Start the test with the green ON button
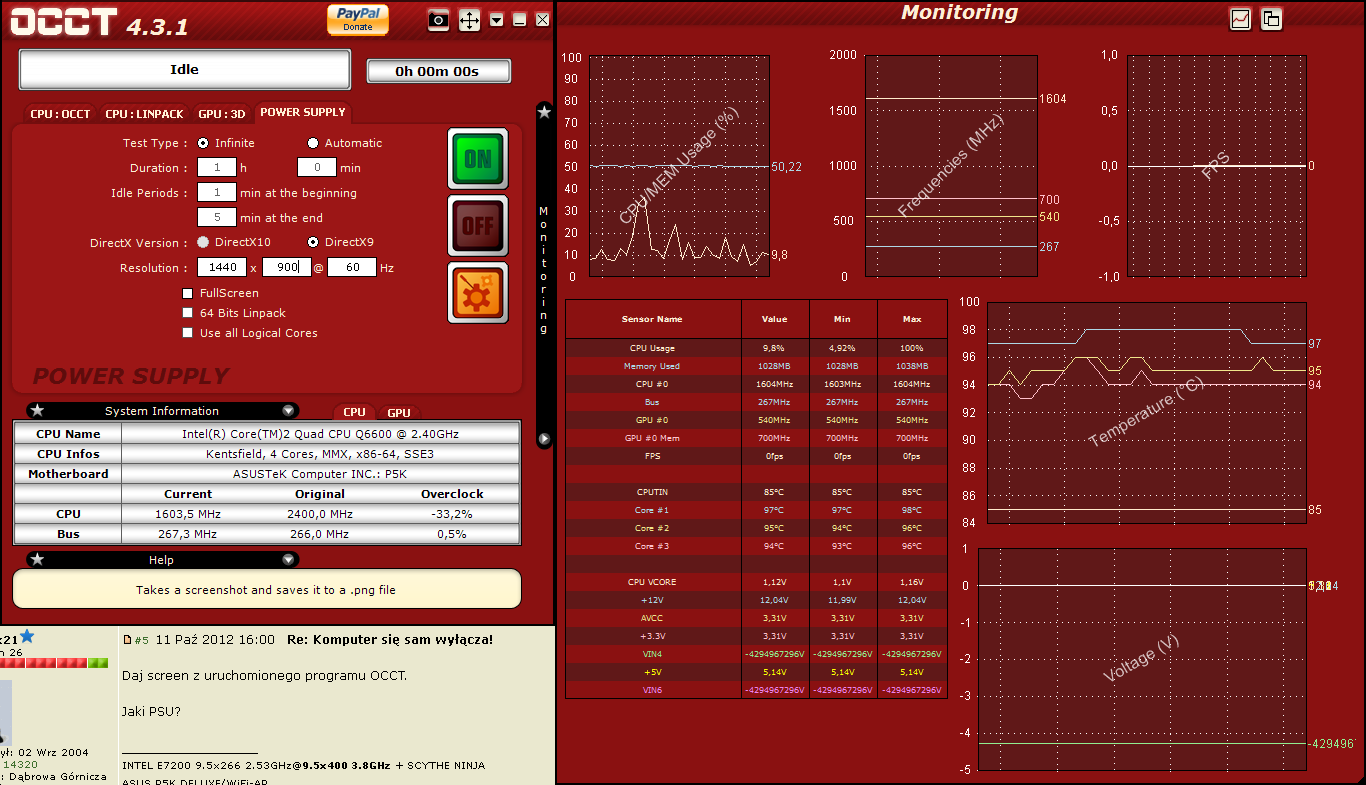The width and height of the screenshot is (1366, 785). [478, 158]
